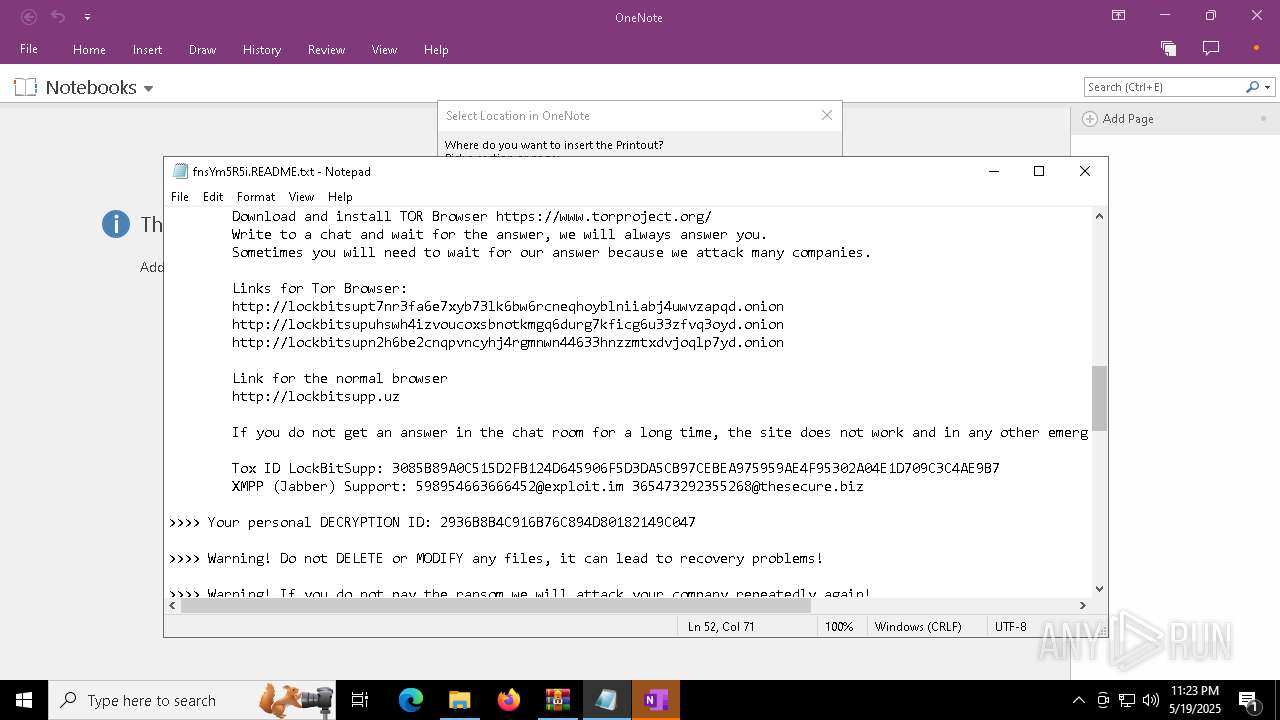This screenshot has width=1280, height=720.
Task: Click the lockbitsupuhswh onion link text
Action: tap(508, 324)
